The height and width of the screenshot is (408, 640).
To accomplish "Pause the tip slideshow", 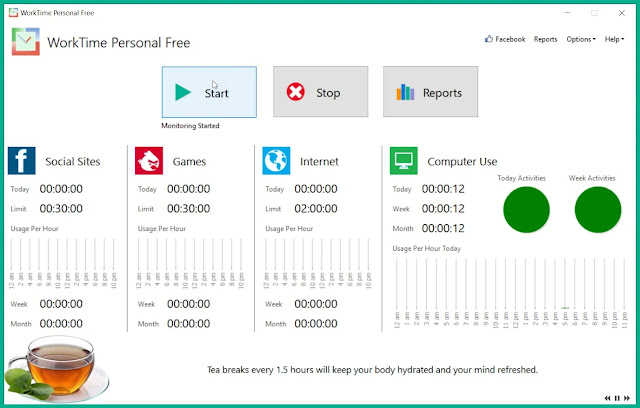I will (617, 398).
